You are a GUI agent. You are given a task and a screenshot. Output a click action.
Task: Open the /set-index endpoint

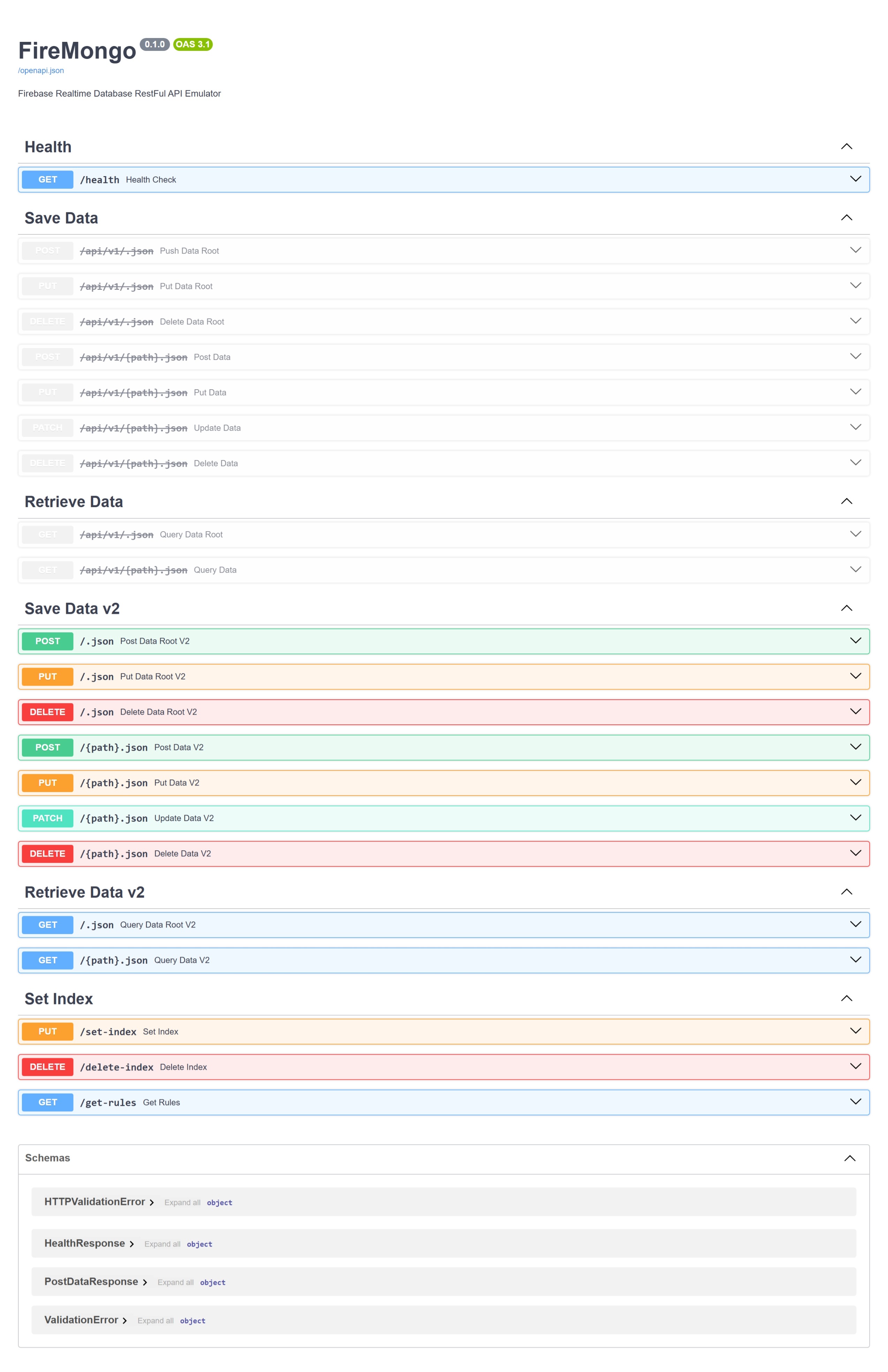(443, 1031)
